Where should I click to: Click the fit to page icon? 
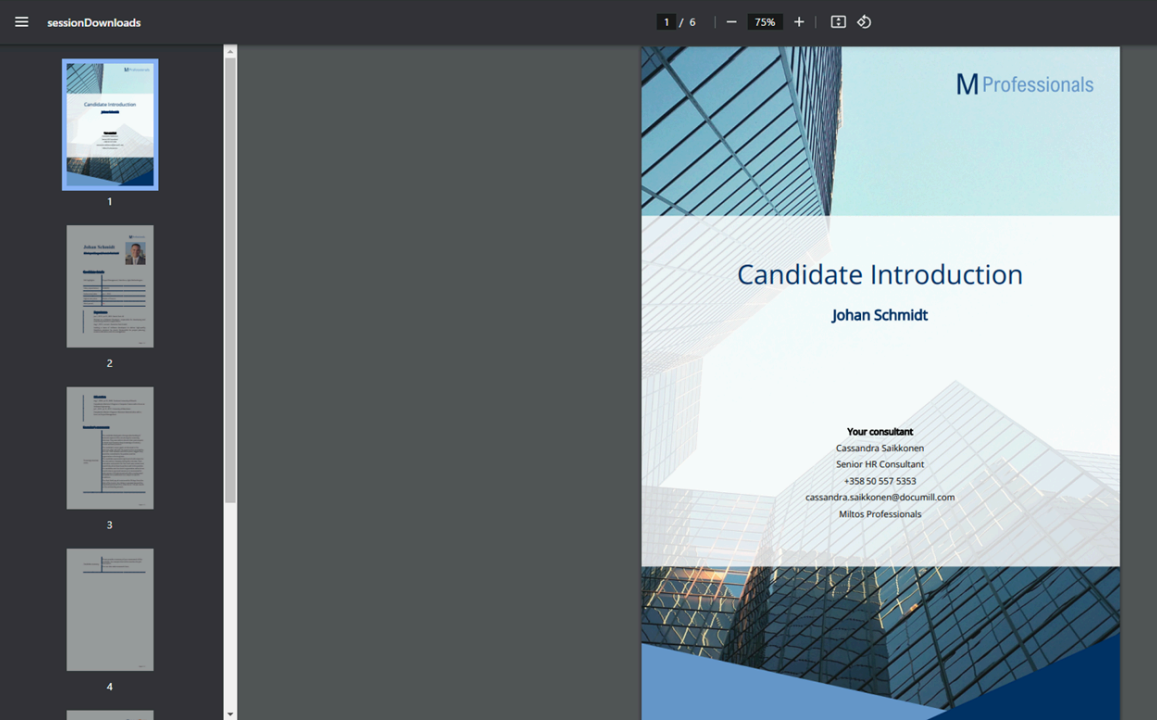(x=838, y=22)
